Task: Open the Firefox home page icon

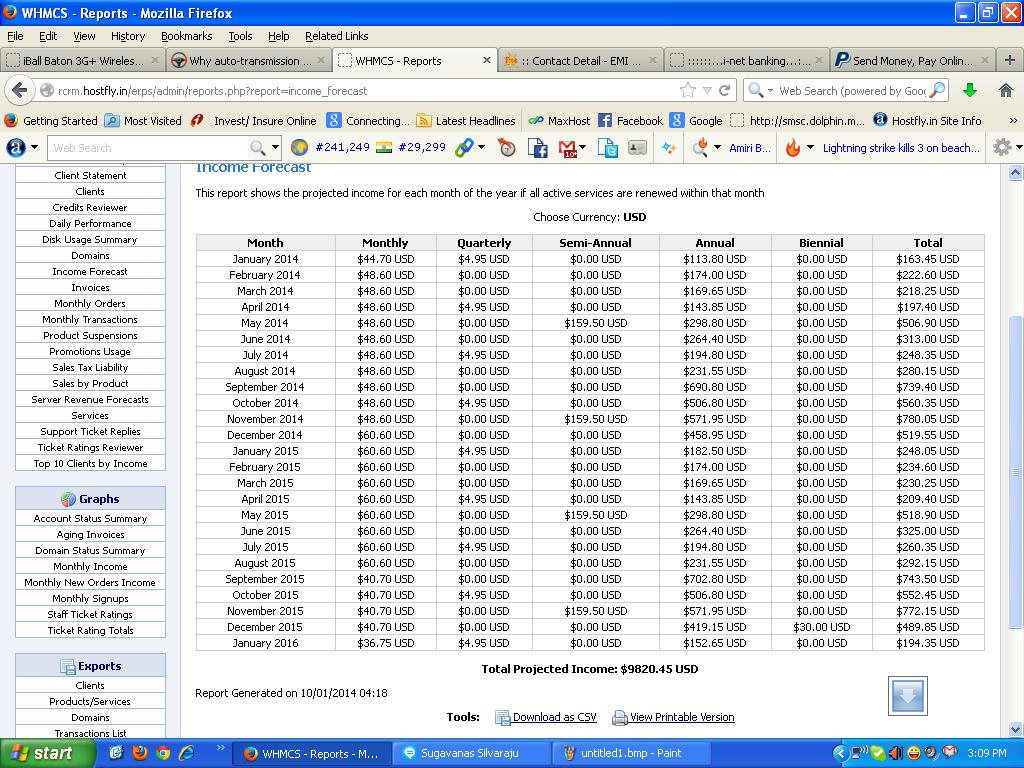Action: point(1006,90)
